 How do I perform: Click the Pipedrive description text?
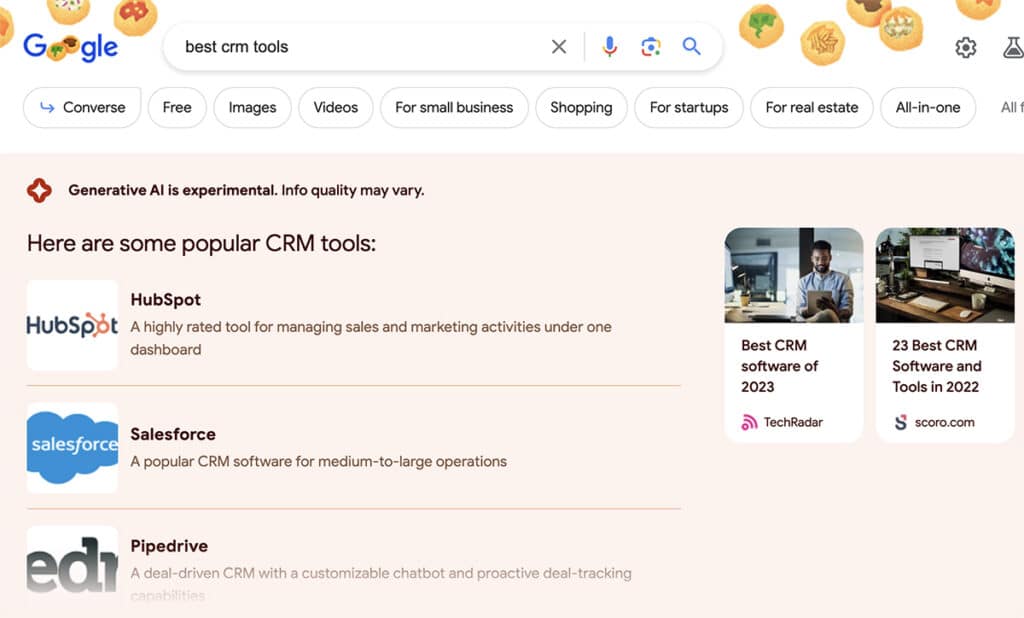[381, 584]
